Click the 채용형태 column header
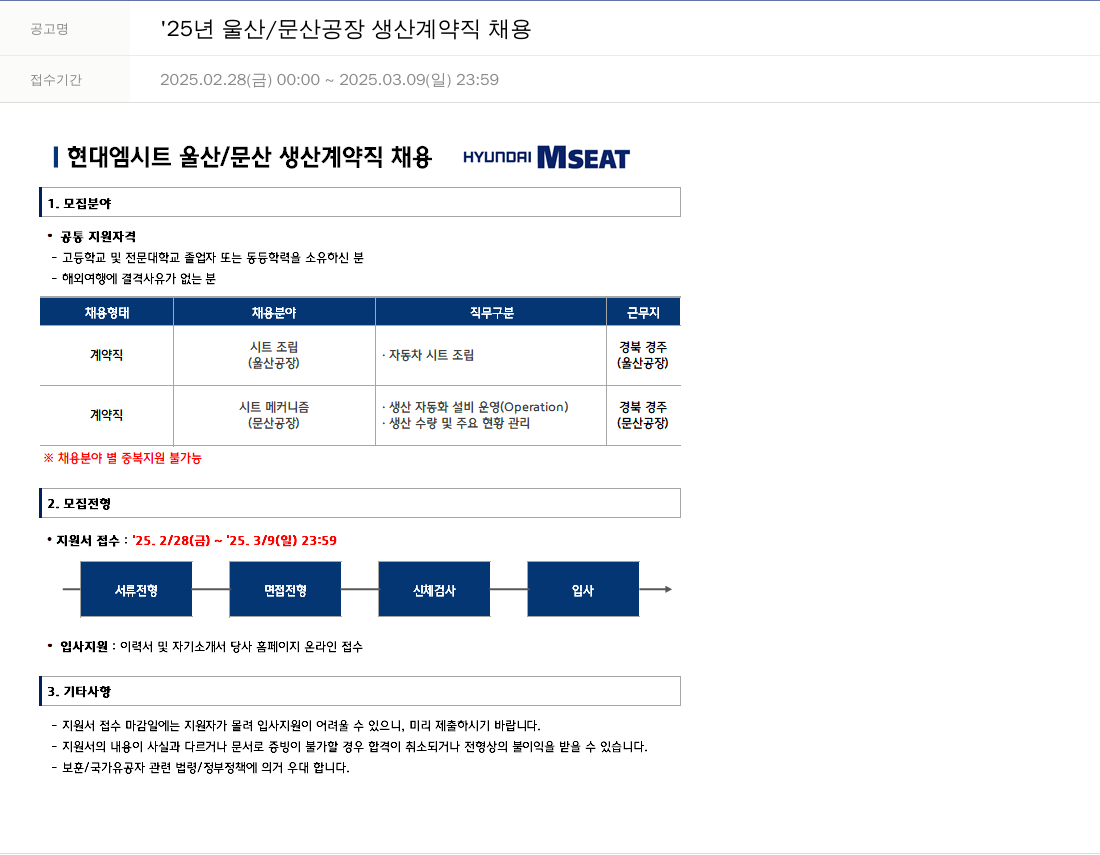The width and height of the screenshot is (1100, 855). [107, 312]
